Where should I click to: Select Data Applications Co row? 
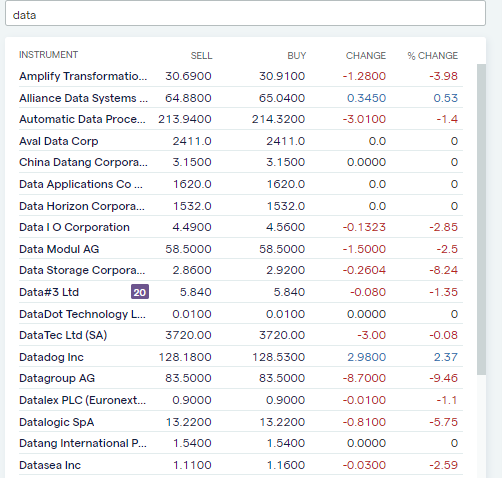[241, 184]
